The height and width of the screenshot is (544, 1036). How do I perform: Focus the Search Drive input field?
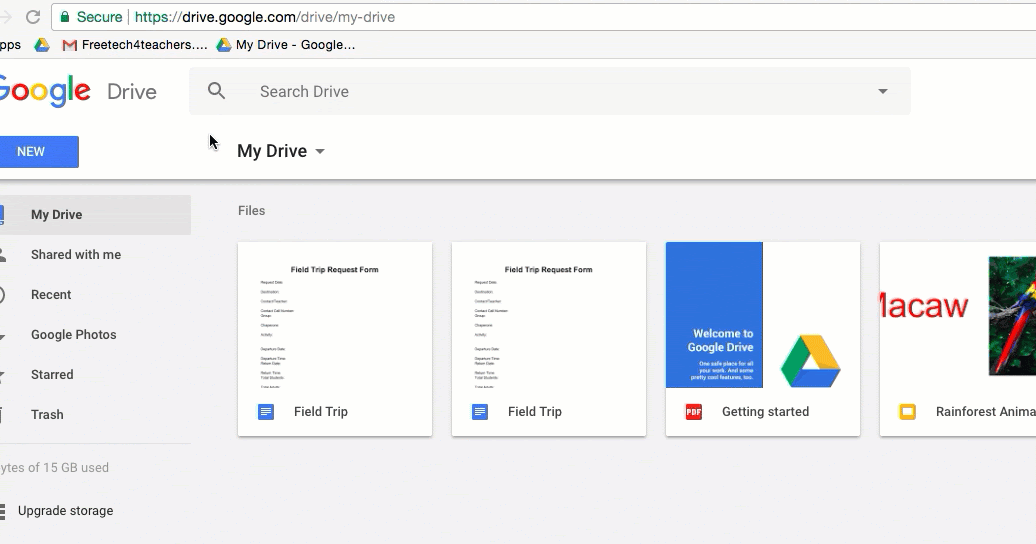click(x=550, y=91)
